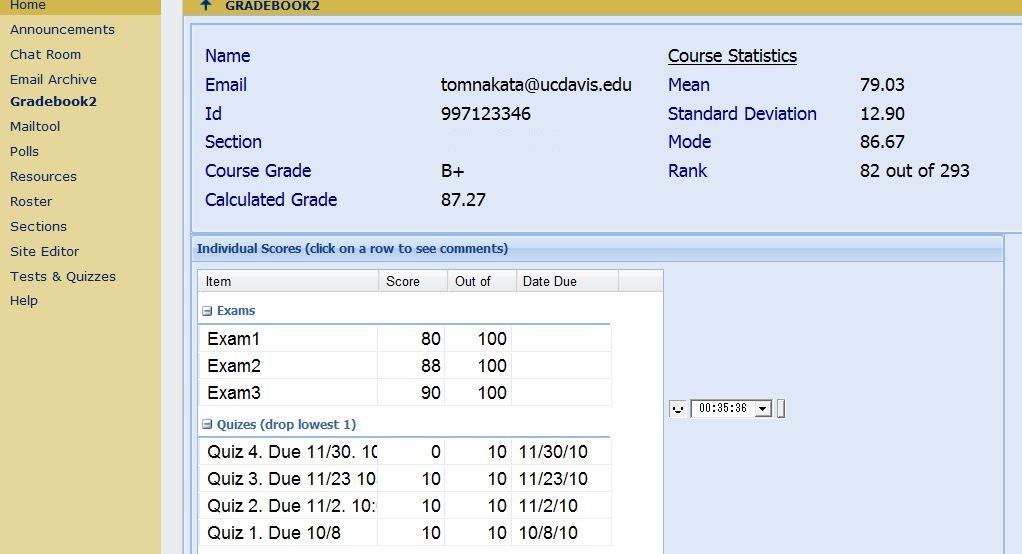Click the smiley icon beside the timer

(x=678, y=409)
